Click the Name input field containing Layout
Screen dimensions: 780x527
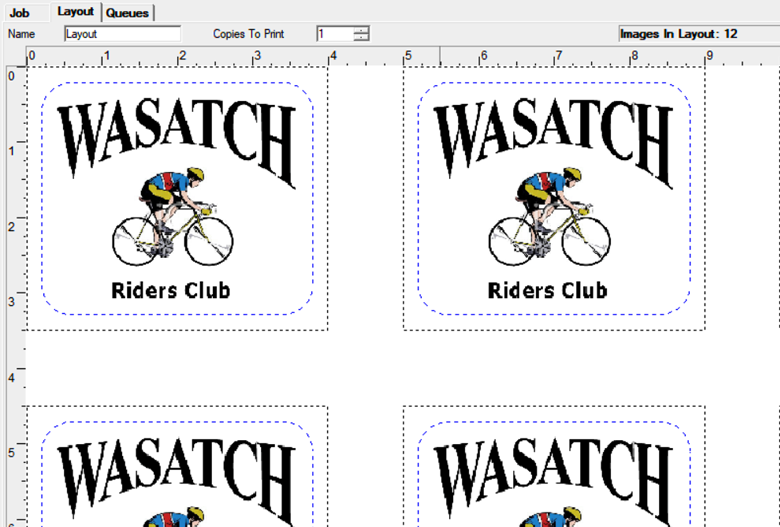coord(122,34)
